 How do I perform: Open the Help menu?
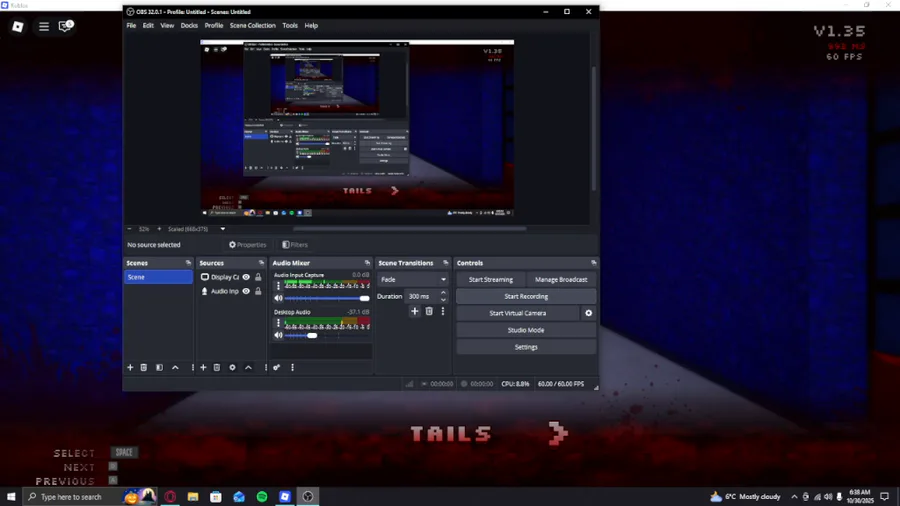point(311,25)
